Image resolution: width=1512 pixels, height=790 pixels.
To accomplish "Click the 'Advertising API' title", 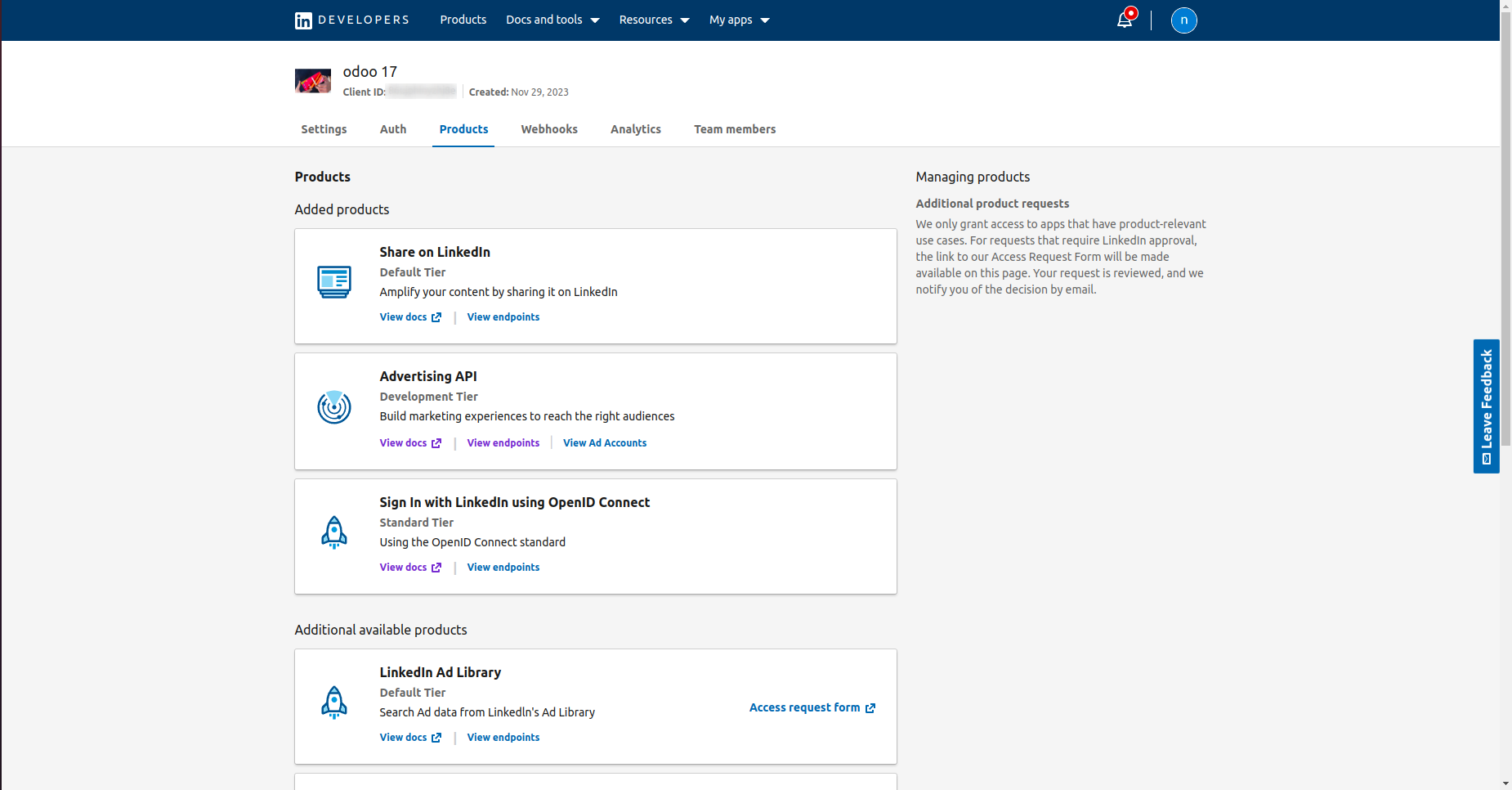I will point(428,376).
